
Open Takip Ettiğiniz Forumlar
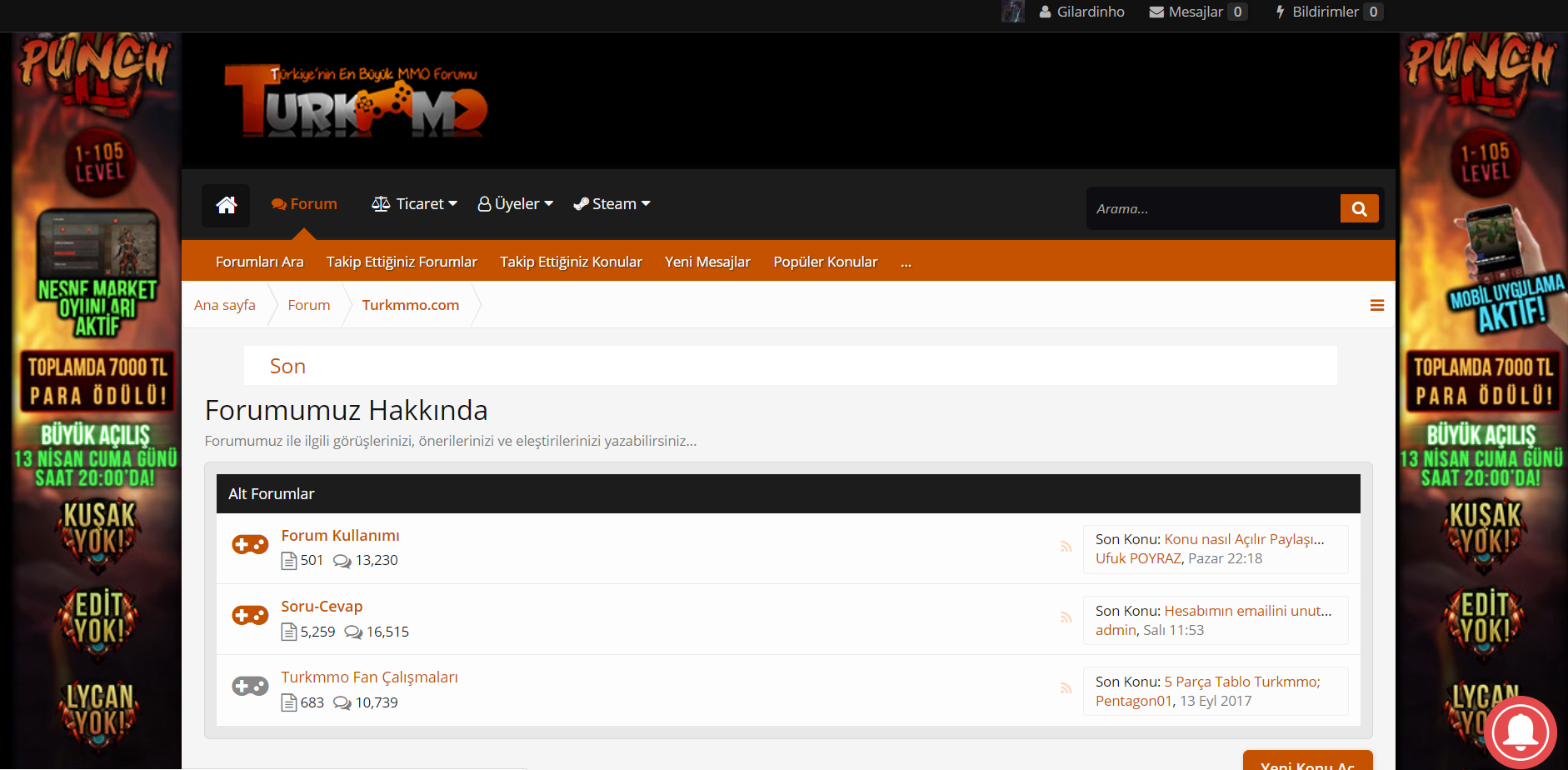[x=402, y=262]
